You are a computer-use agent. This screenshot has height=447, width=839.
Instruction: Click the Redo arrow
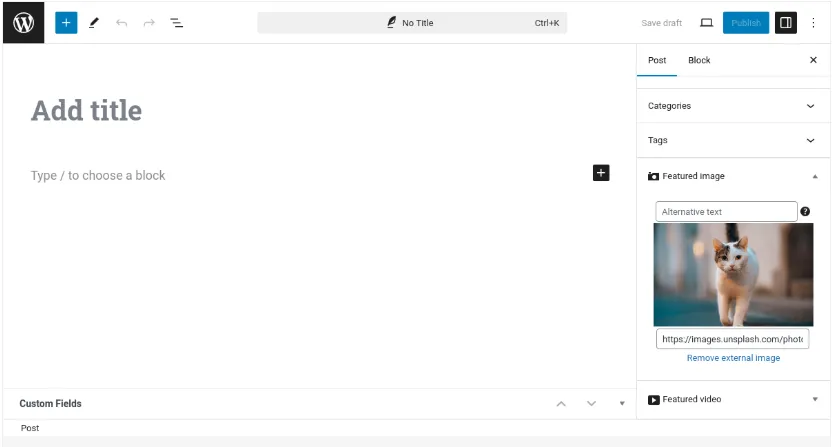tap(149, 22)
